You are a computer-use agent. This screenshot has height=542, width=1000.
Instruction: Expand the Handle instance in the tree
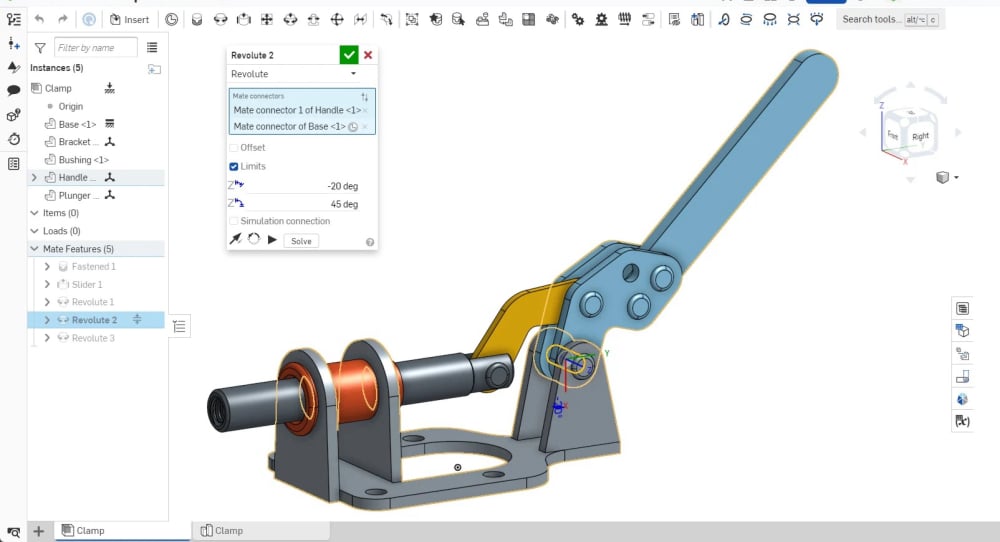point(34,178)
